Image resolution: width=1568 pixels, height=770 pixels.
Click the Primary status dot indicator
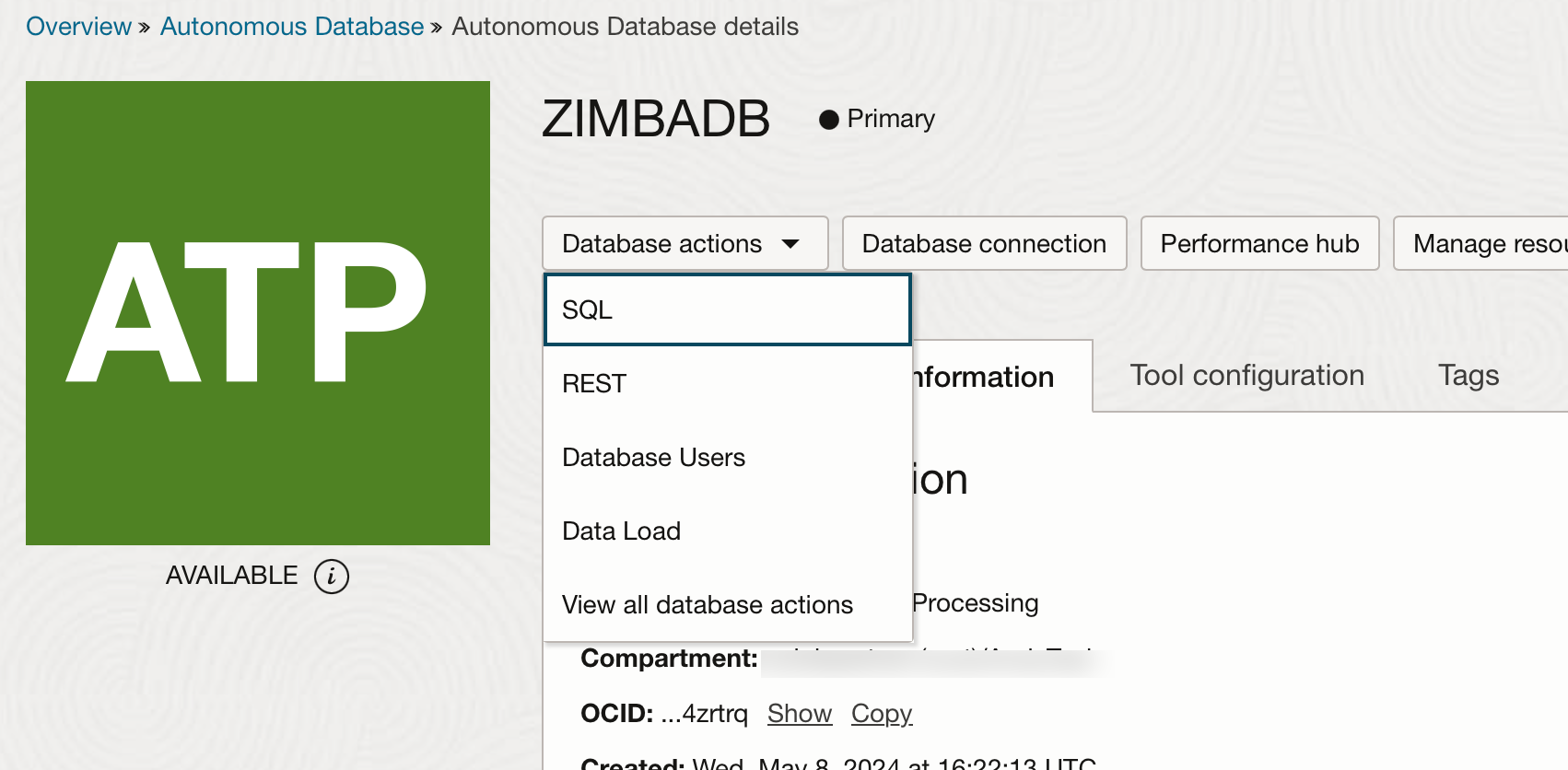(828, 120)
